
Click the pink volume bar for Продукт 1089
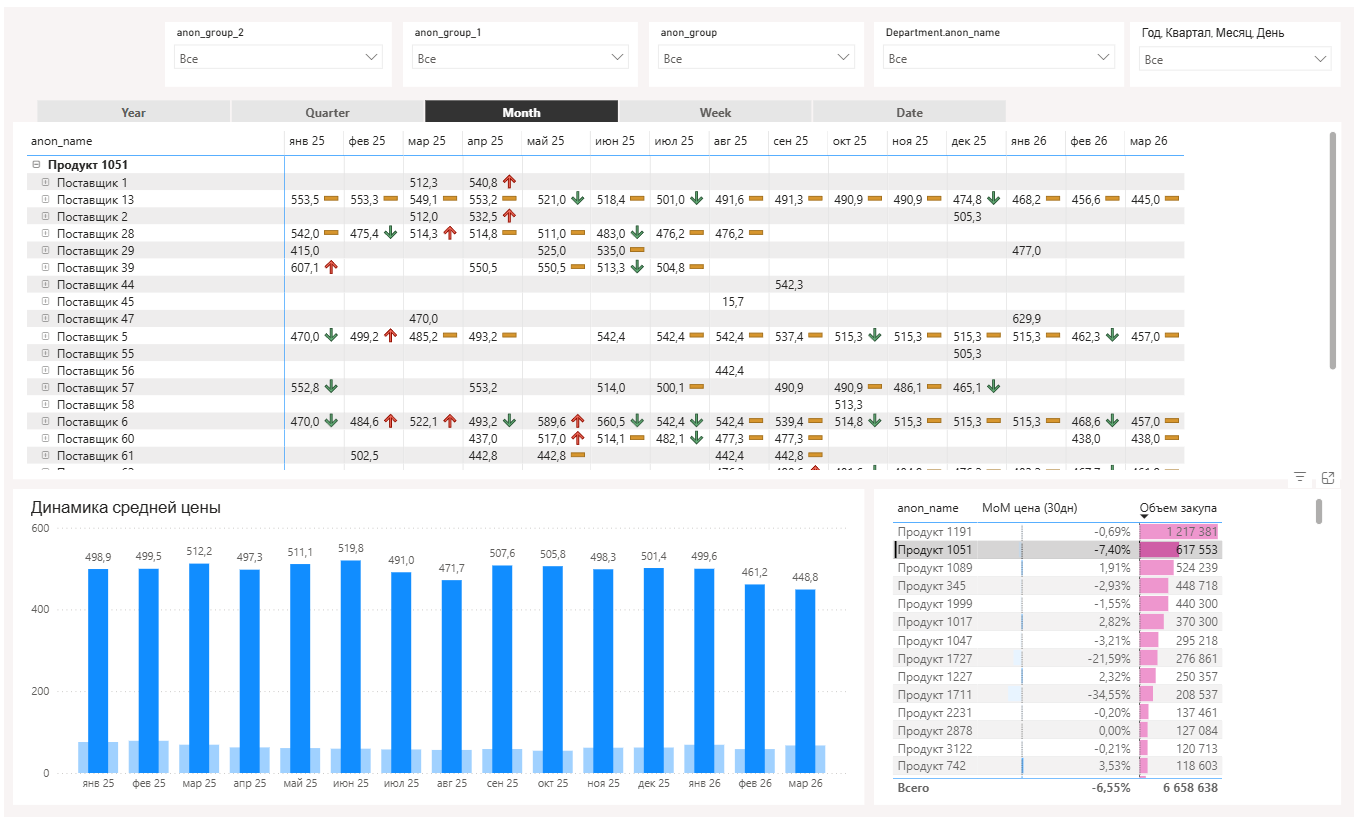pos(1155,568)
